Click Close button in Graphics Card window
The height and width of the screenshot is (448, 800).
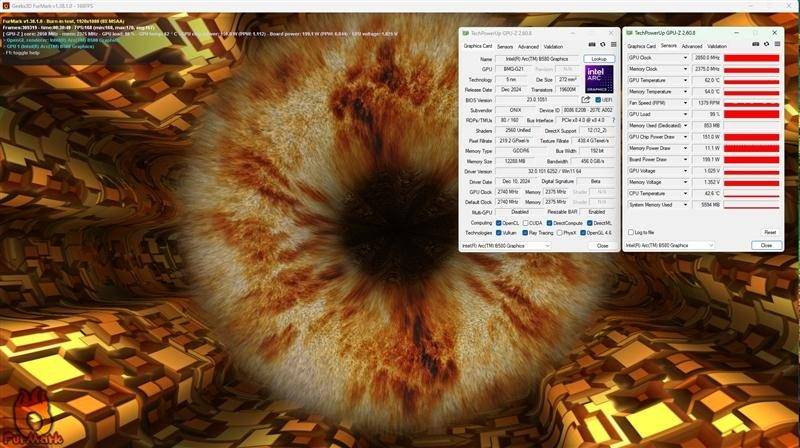(x=603, y=246)
